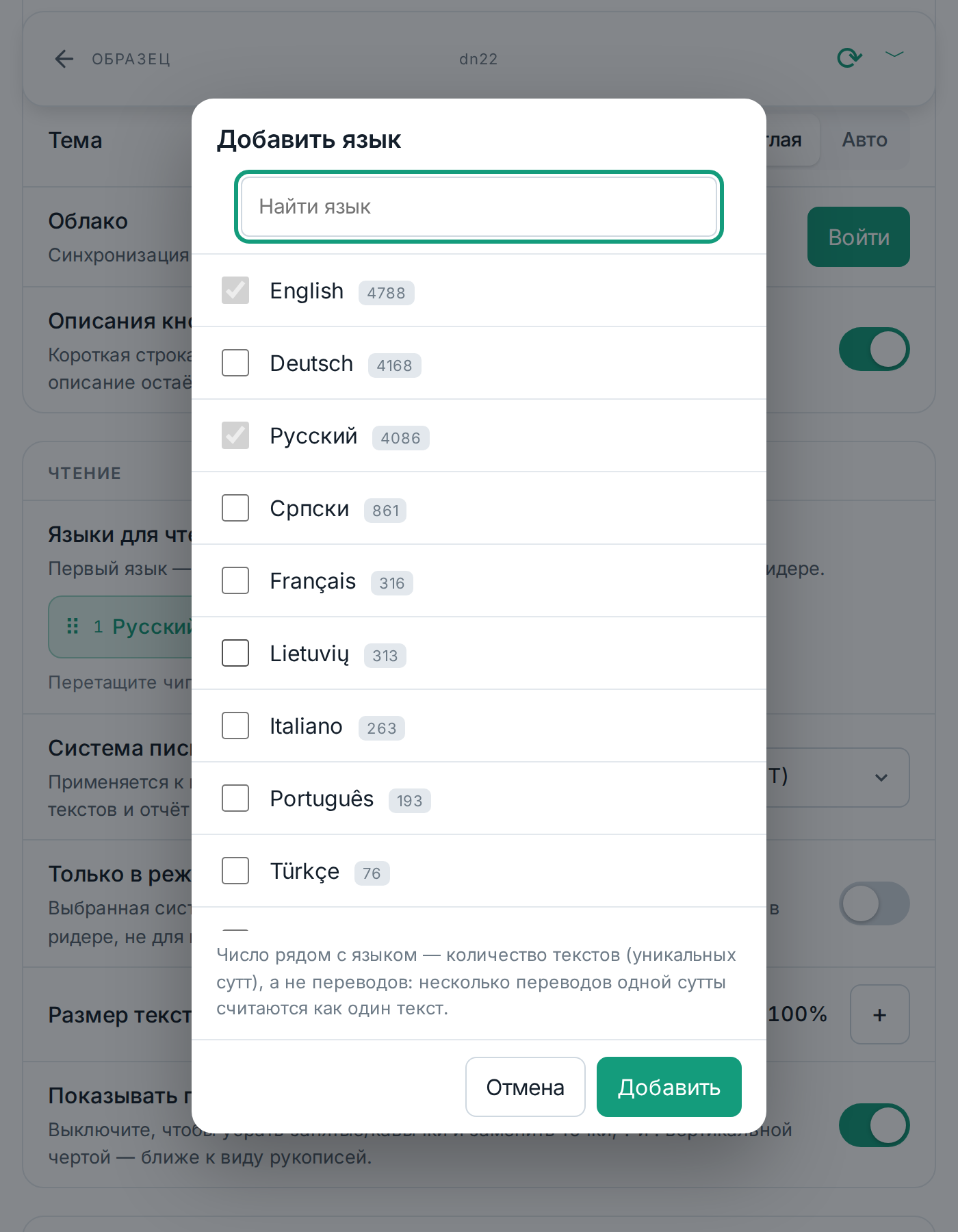Increase text size with plus button
This screenshot has width=958, height=1232.
879,1014
